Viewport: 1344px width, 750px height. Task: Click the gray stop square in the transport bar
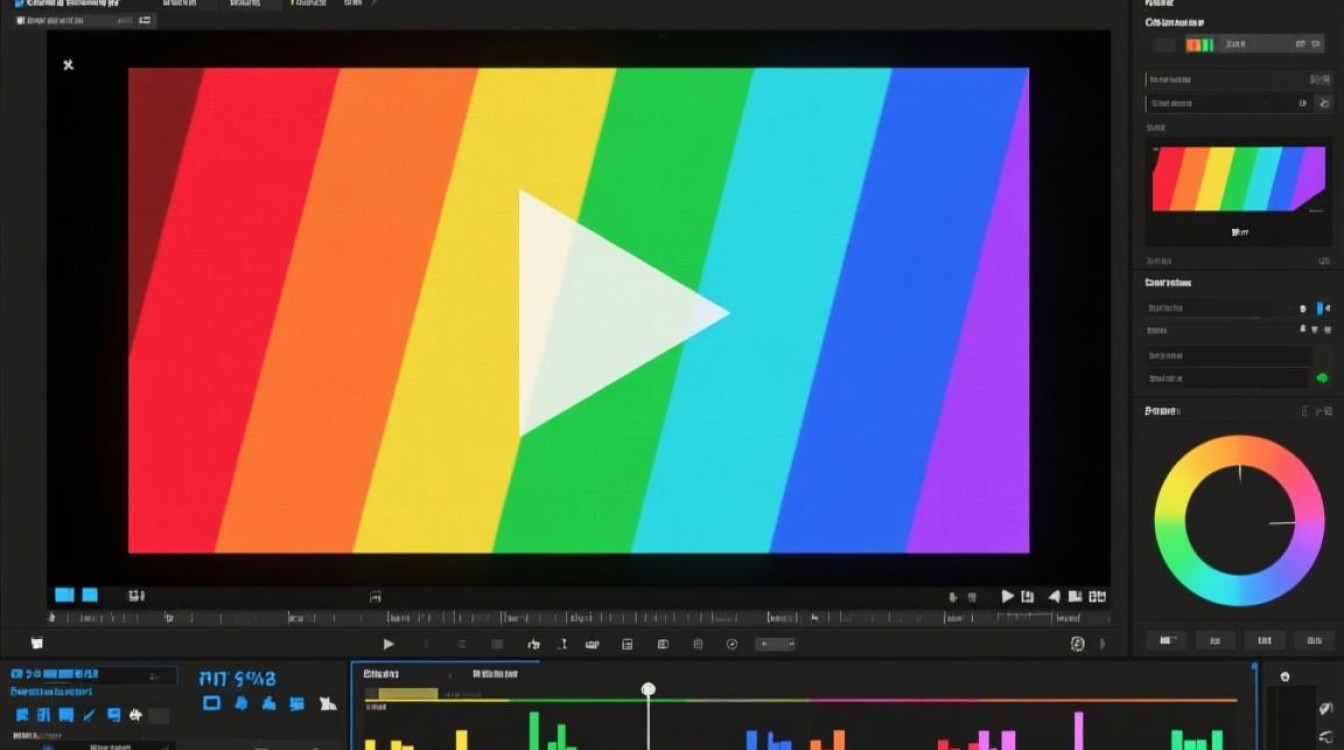coord(497,644)
